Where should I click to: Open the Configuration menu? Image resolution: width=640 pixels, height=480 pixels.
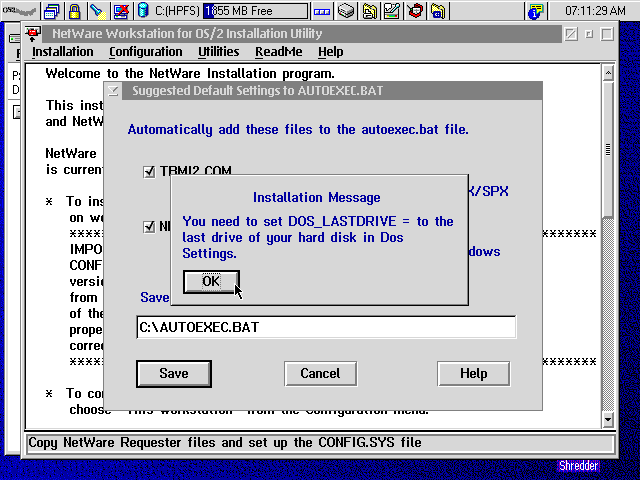146,52
